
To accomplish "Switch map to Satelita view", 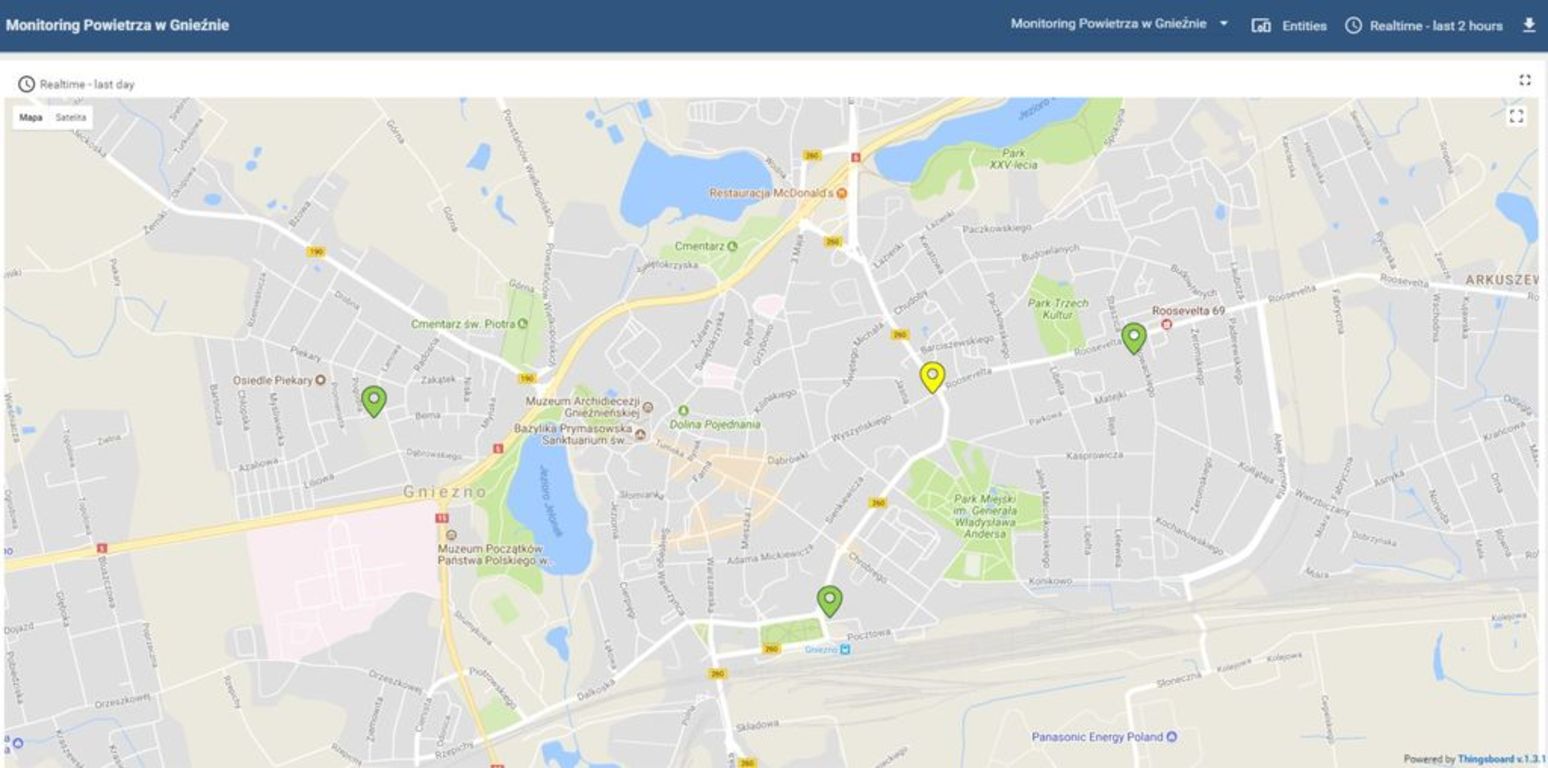I will pyautogui.click(x=70, y=118).
